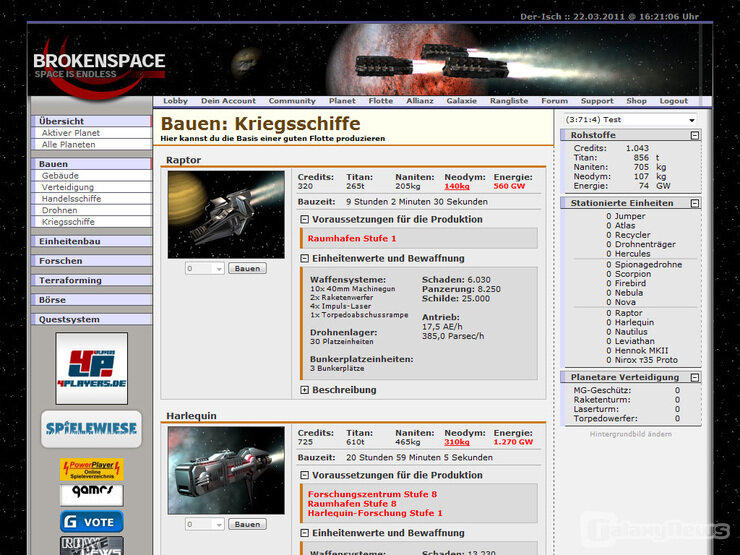
Task: Click the Harlequin ship image
Action: (x=226, y=471)
